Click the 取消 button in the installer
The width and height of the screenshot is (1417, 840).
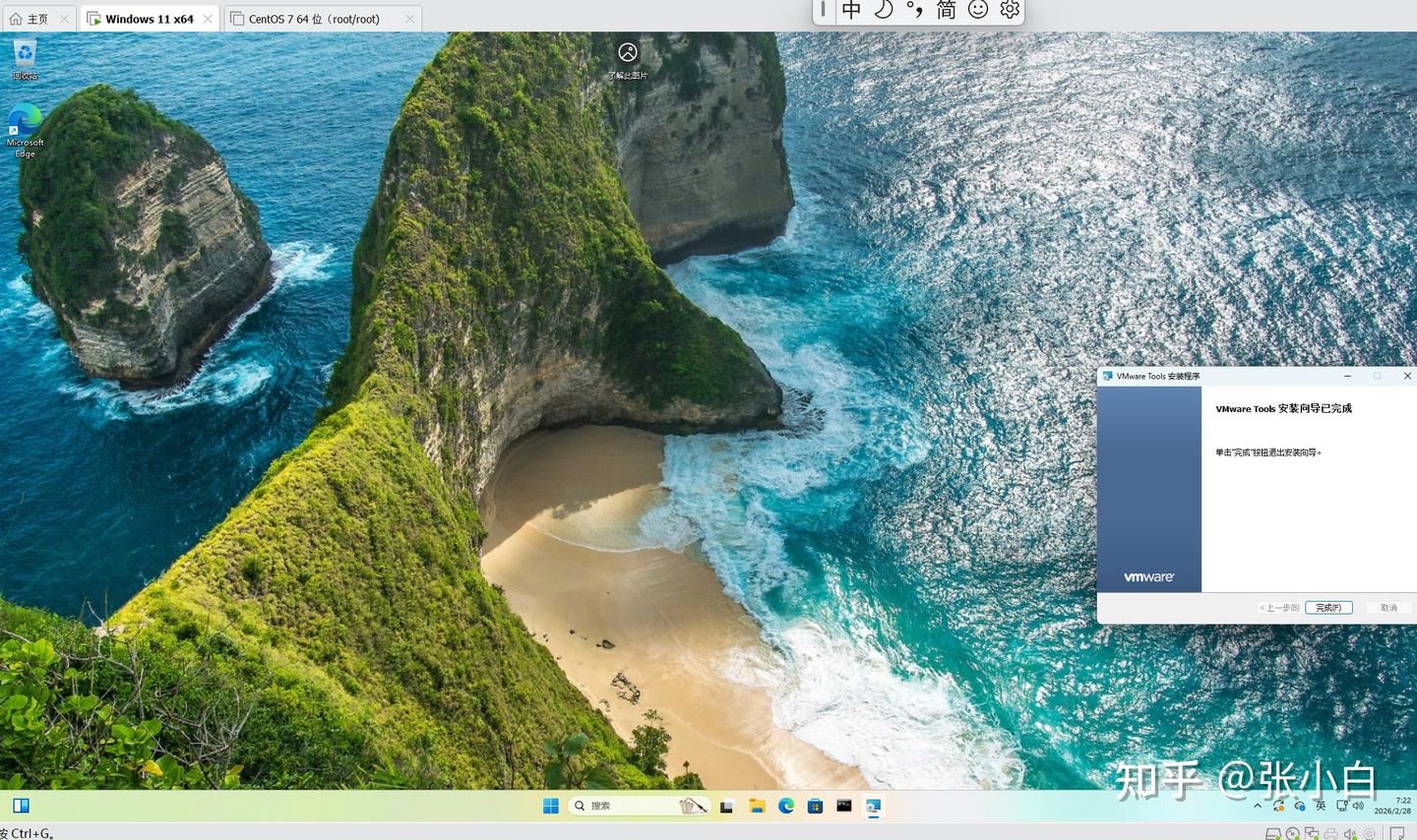pyautogui.click(x=1388, y=608)
